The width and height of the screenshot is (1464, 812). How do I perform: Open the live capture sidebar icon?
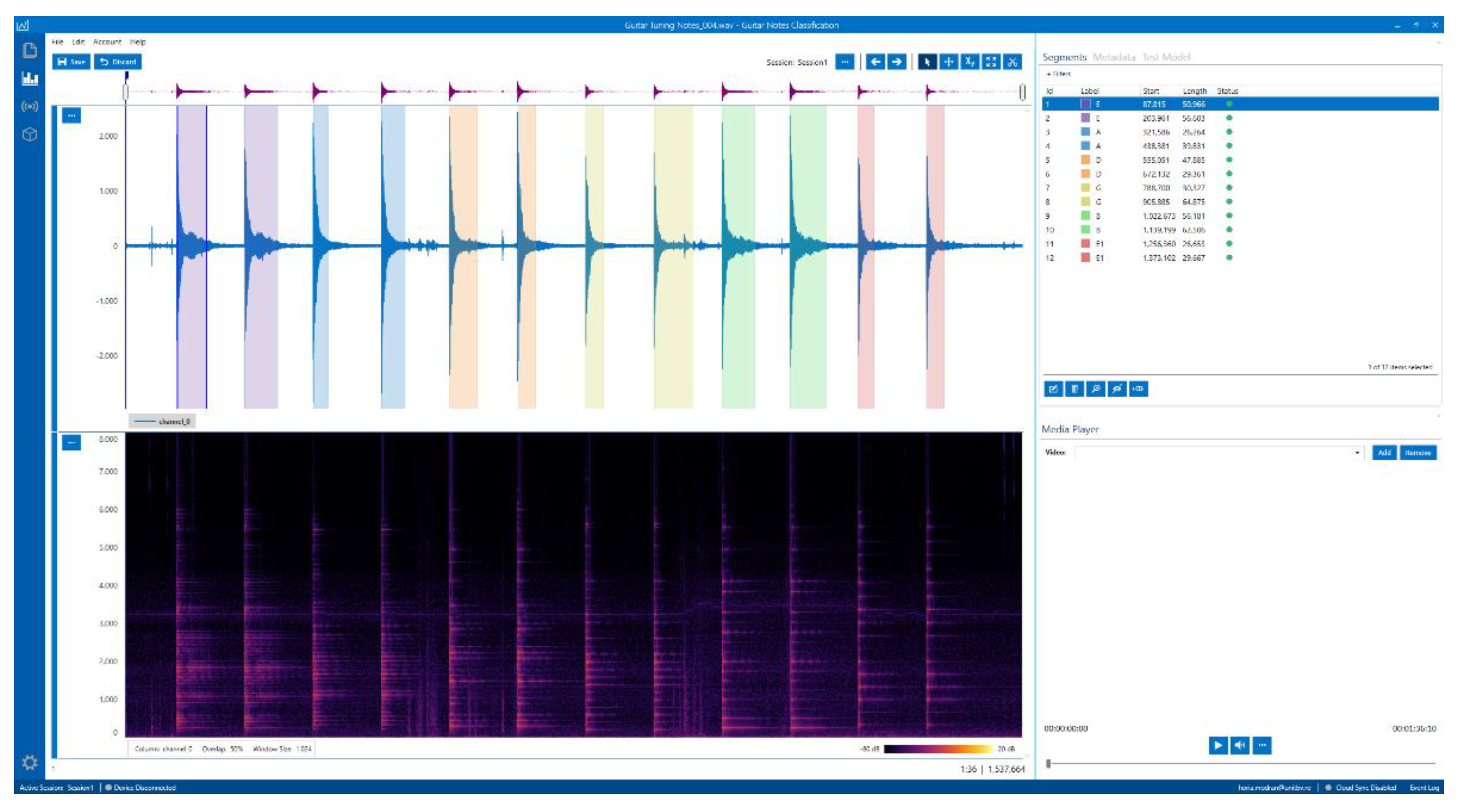coord(29,106)
